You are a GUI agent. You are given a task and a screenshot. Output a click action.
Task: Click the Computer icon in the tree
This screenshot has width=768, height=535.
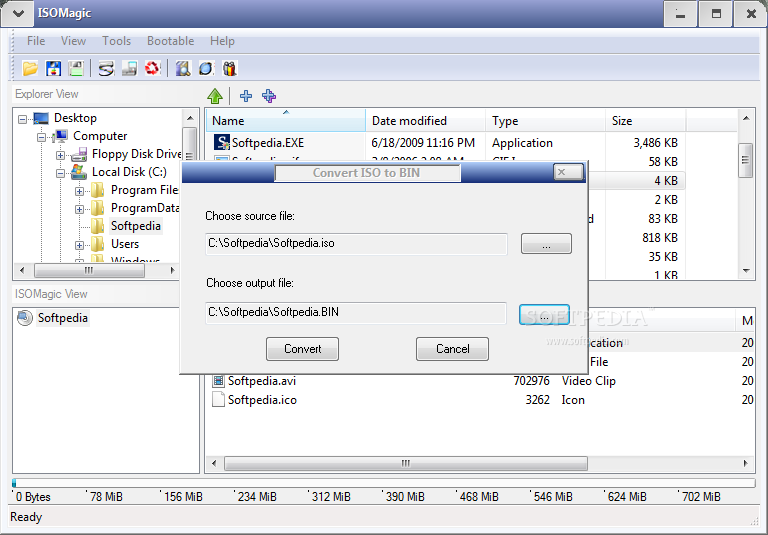click(x=60, y=136)
